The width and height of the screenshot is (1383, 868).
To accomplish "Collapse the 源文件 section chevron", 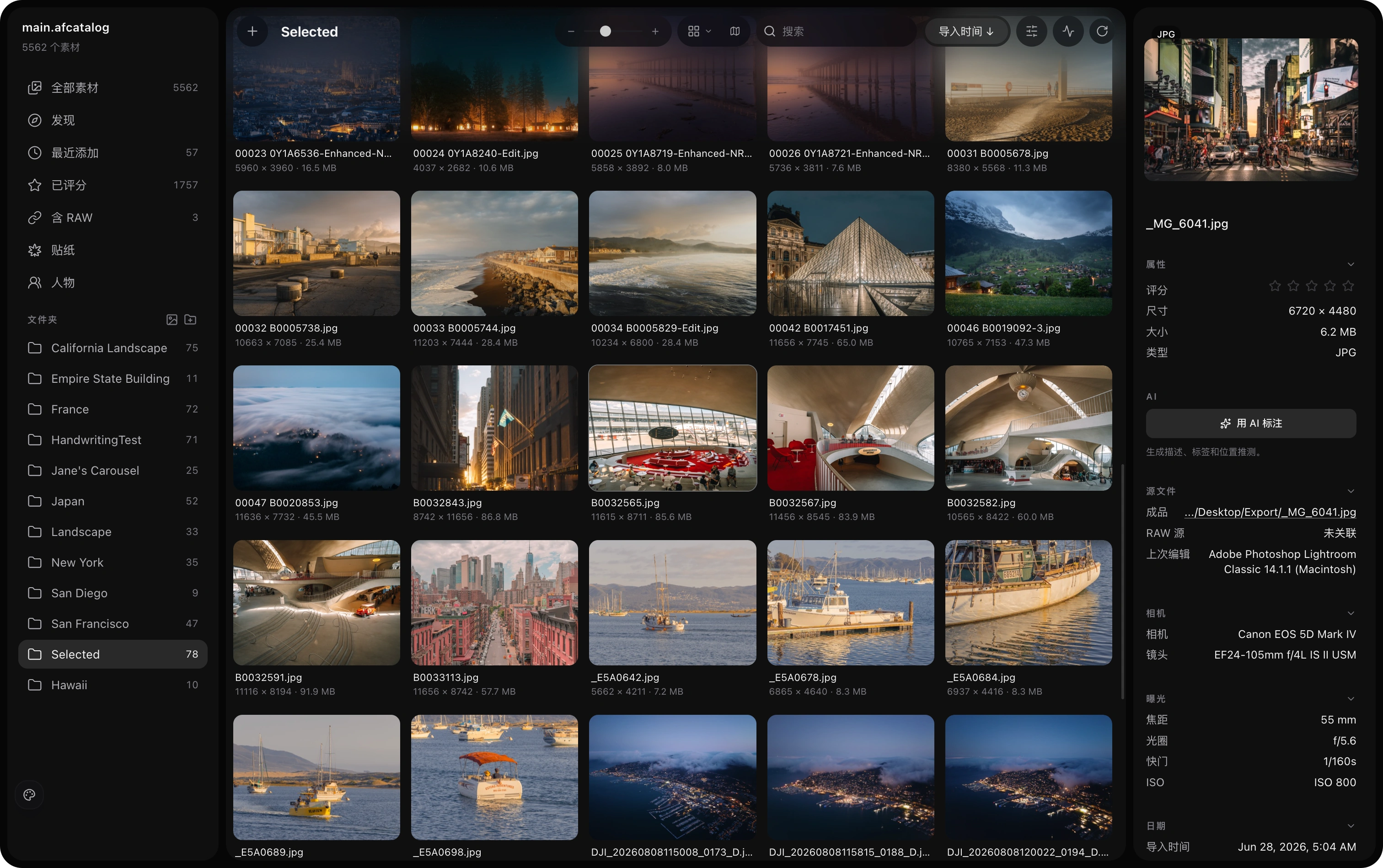I will tap(1351, 492).
